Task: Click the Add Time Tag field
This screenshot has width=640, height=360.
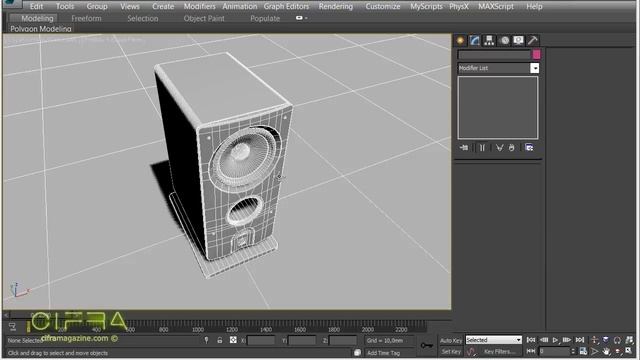Action: [389, 353]
